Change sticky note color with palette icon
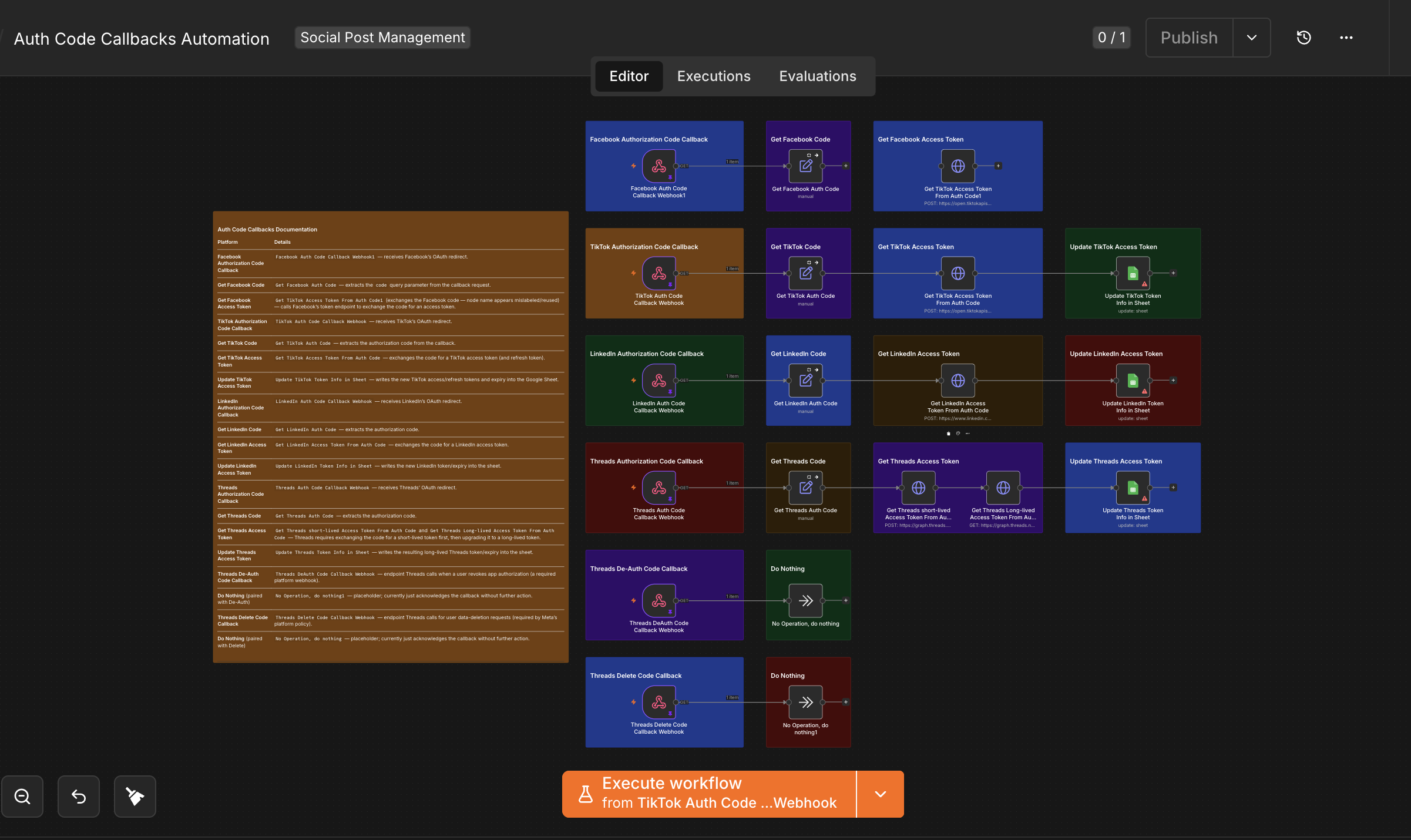The height and width of the screenshot is (840, 1411). (x=958, y=434)
